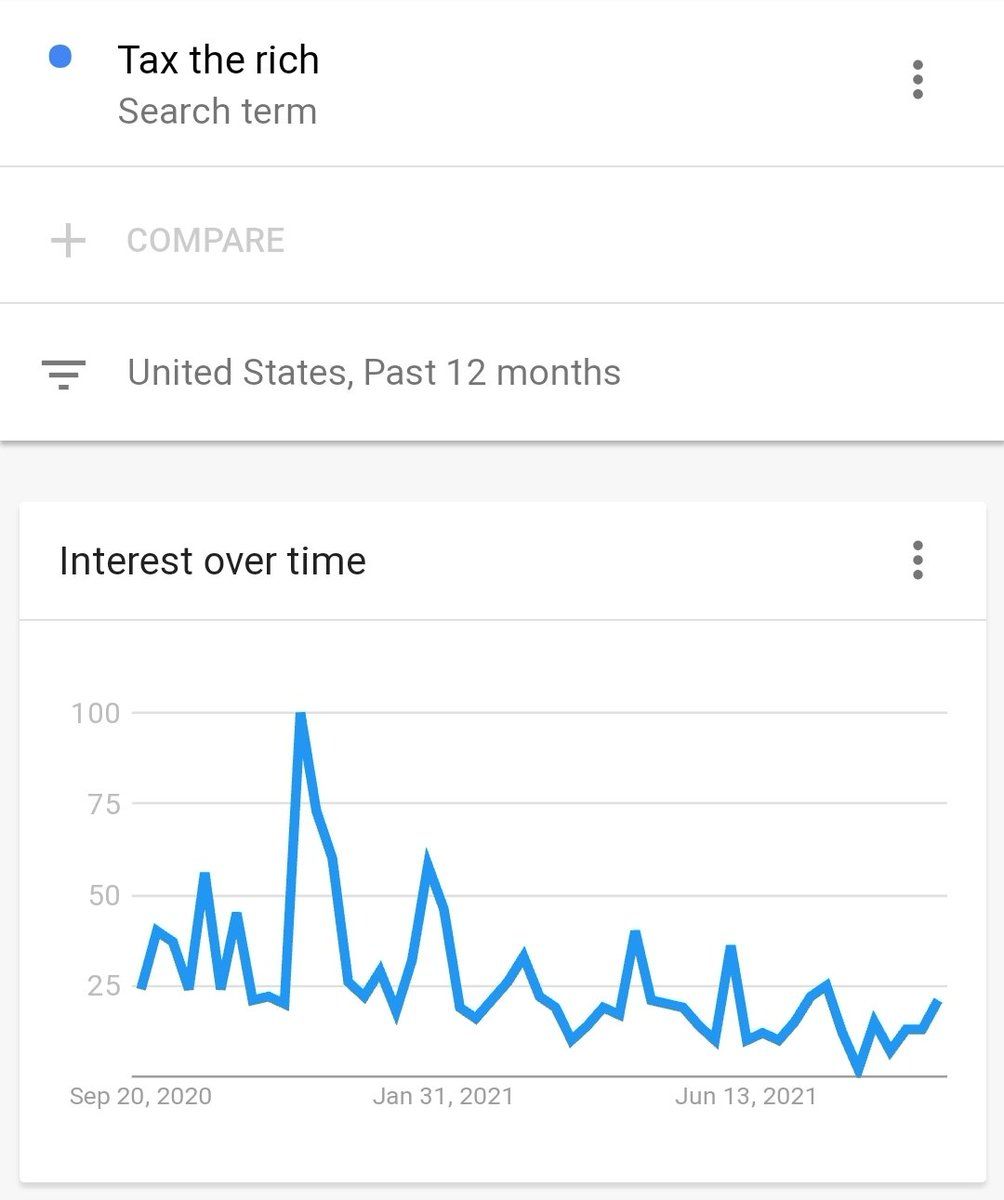Screen dimensions: 1004x1200
Task: Open the Interest over time card menu
Action: click(917, 561)
